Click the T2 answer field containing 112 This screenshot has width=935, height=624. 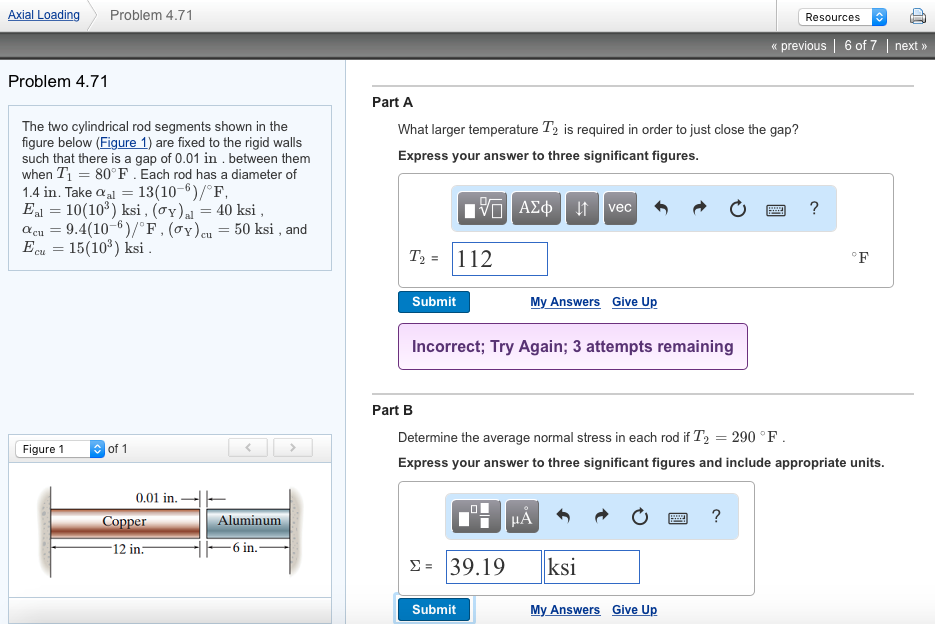click(500, 259)
